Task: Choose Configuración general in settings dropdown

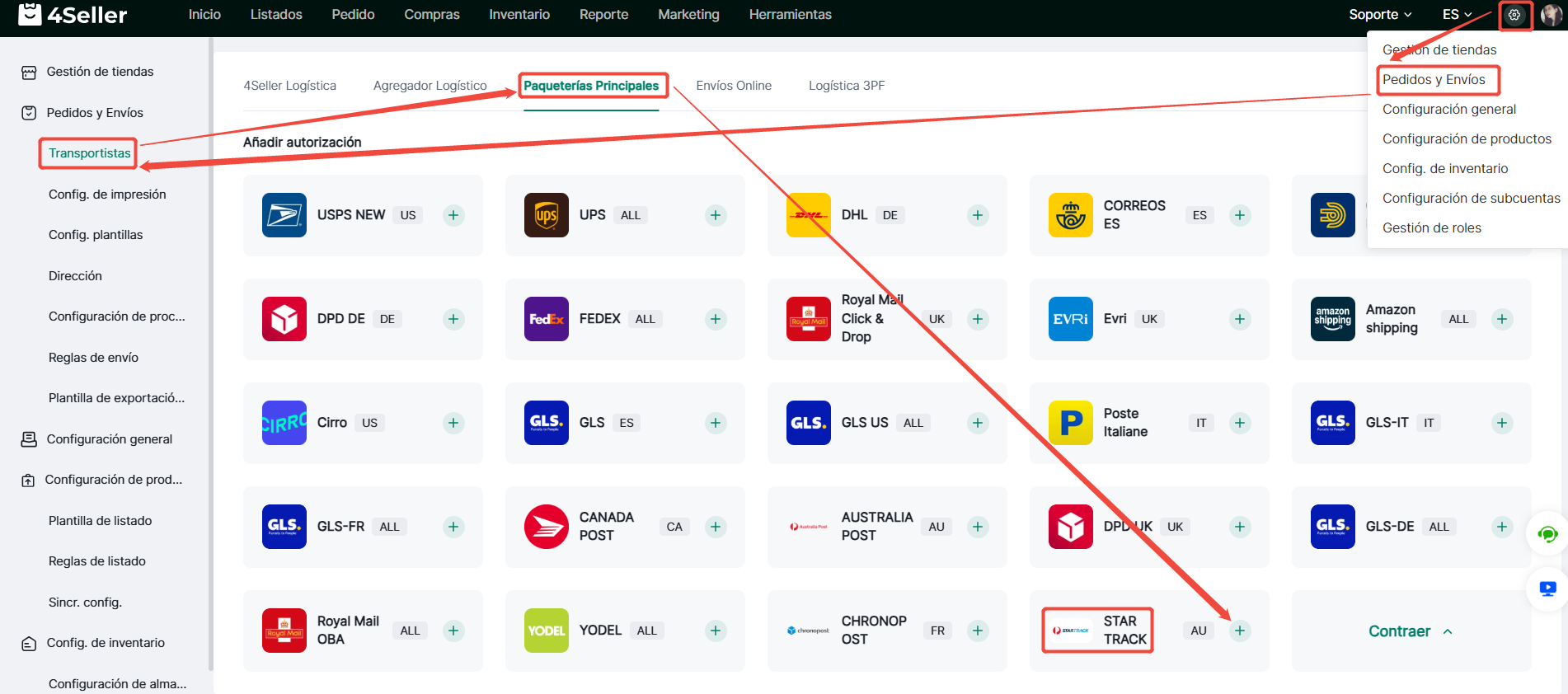Action: click(x=1449, y=110)
